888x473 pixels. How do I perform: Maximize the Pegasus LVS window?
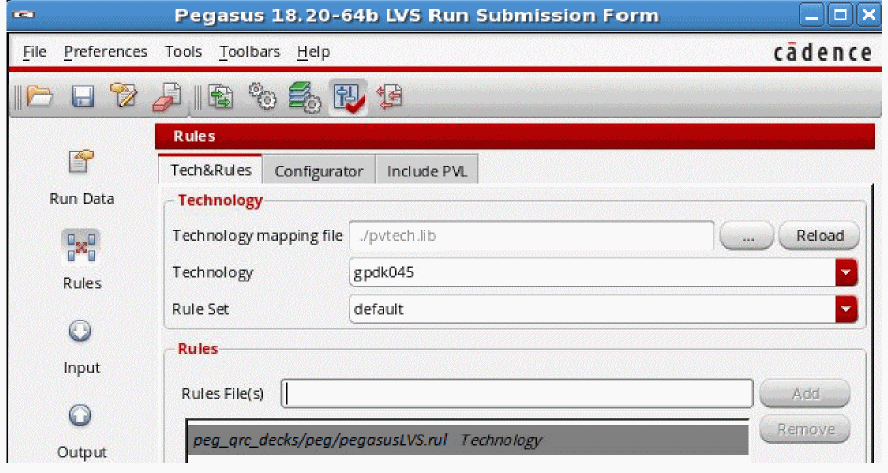840,15
